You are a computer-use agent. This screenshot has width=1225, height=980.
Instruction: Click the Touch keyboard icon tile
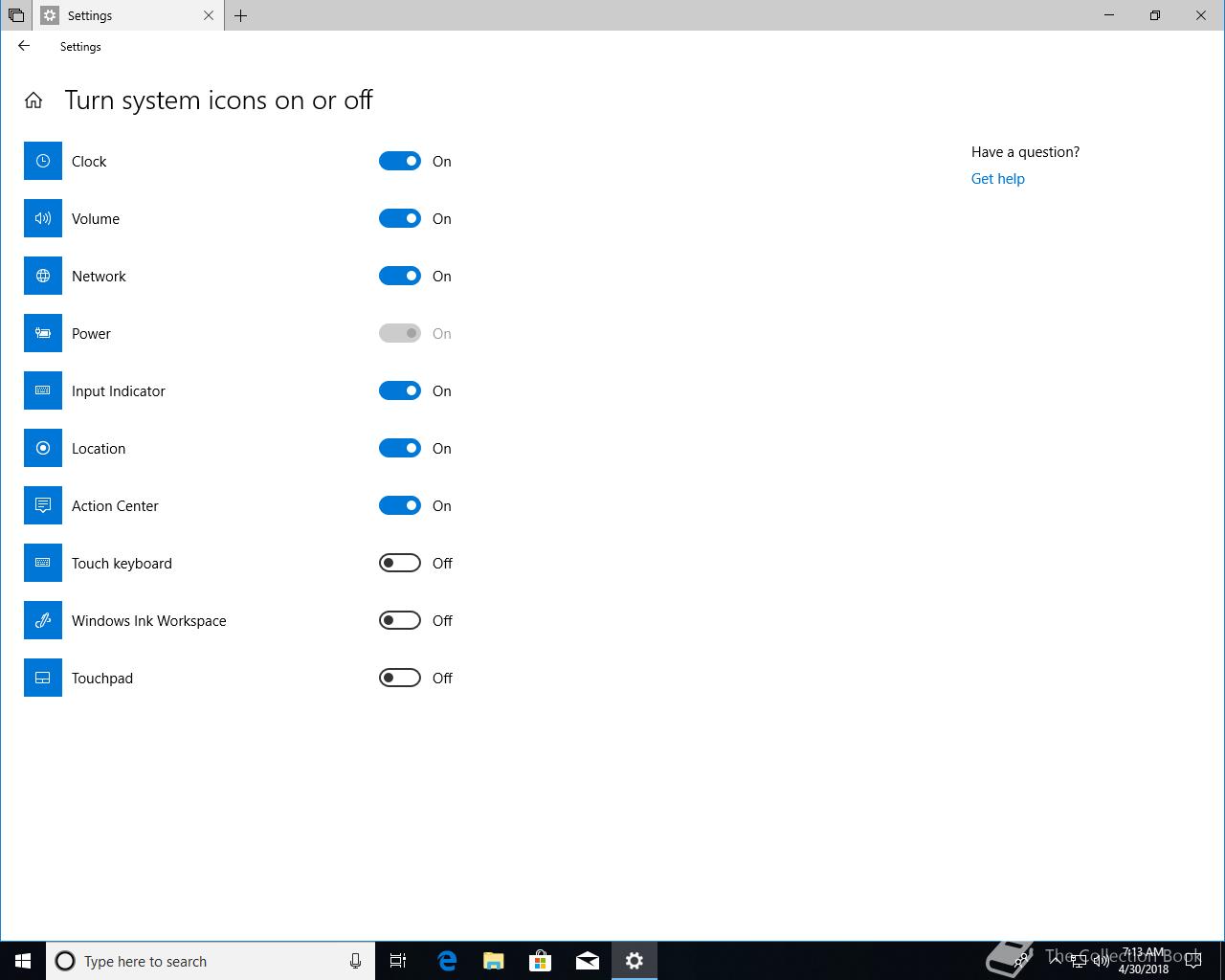43,563
